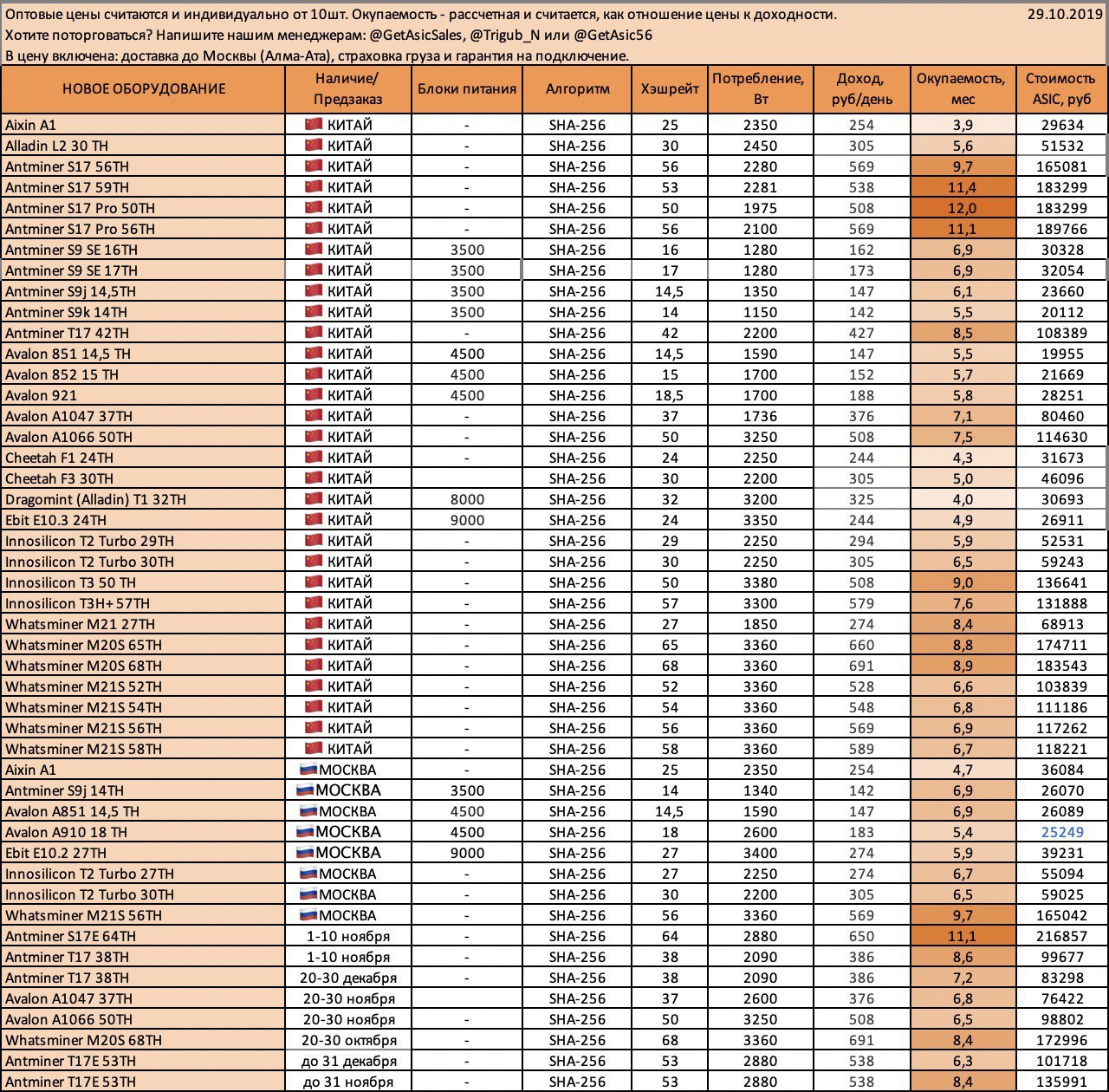Click the price cell 216857

coord(1060,936)
